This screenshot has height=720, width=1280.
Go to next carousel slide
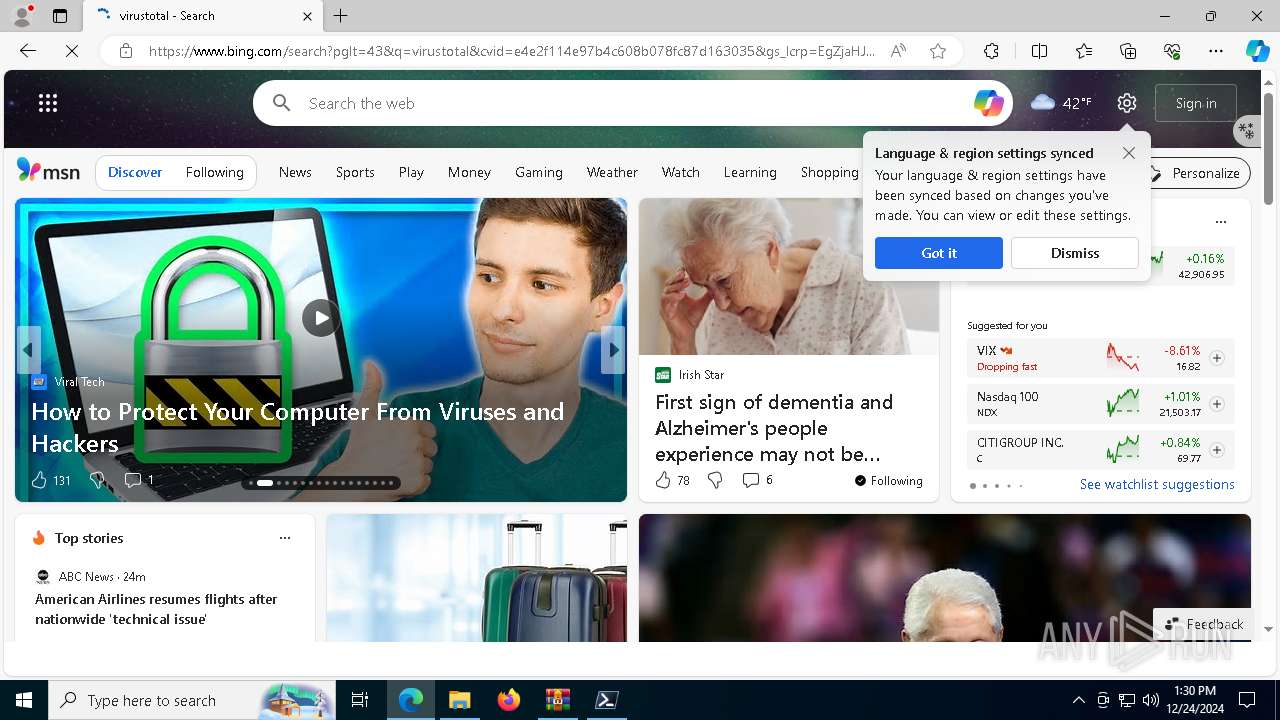[x=613, y=350]
